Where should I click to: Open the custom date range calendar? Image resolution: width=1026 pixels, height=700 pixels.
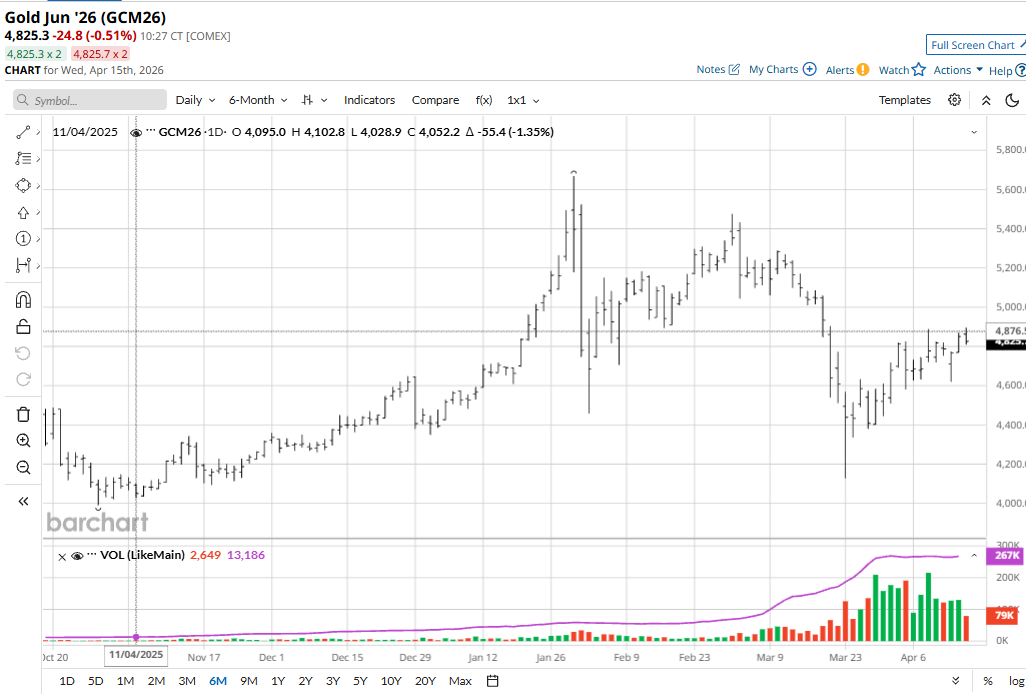[493, 681]
